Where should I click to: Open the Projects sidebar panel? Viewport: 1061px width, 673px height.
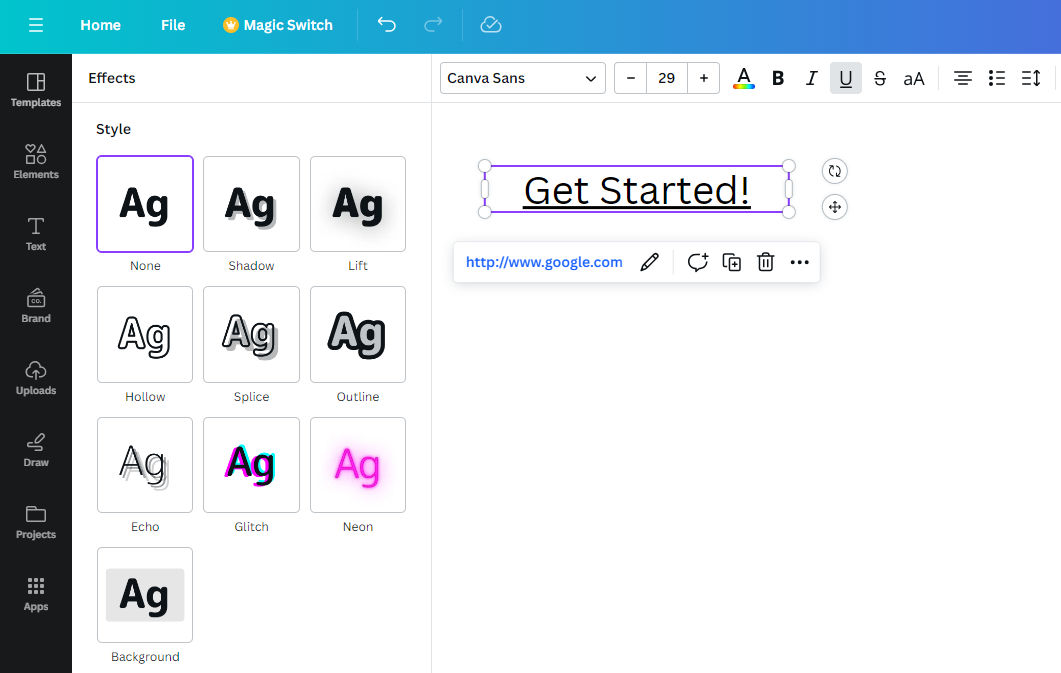click(36, 522)
